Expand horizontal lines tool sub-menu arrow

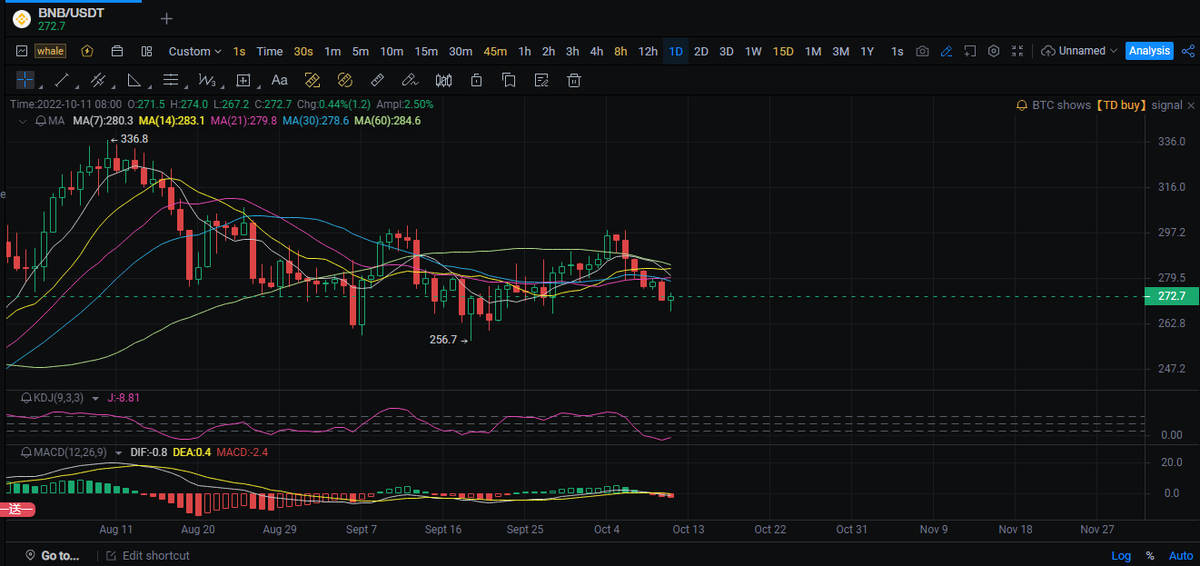(x=184, y=85)
